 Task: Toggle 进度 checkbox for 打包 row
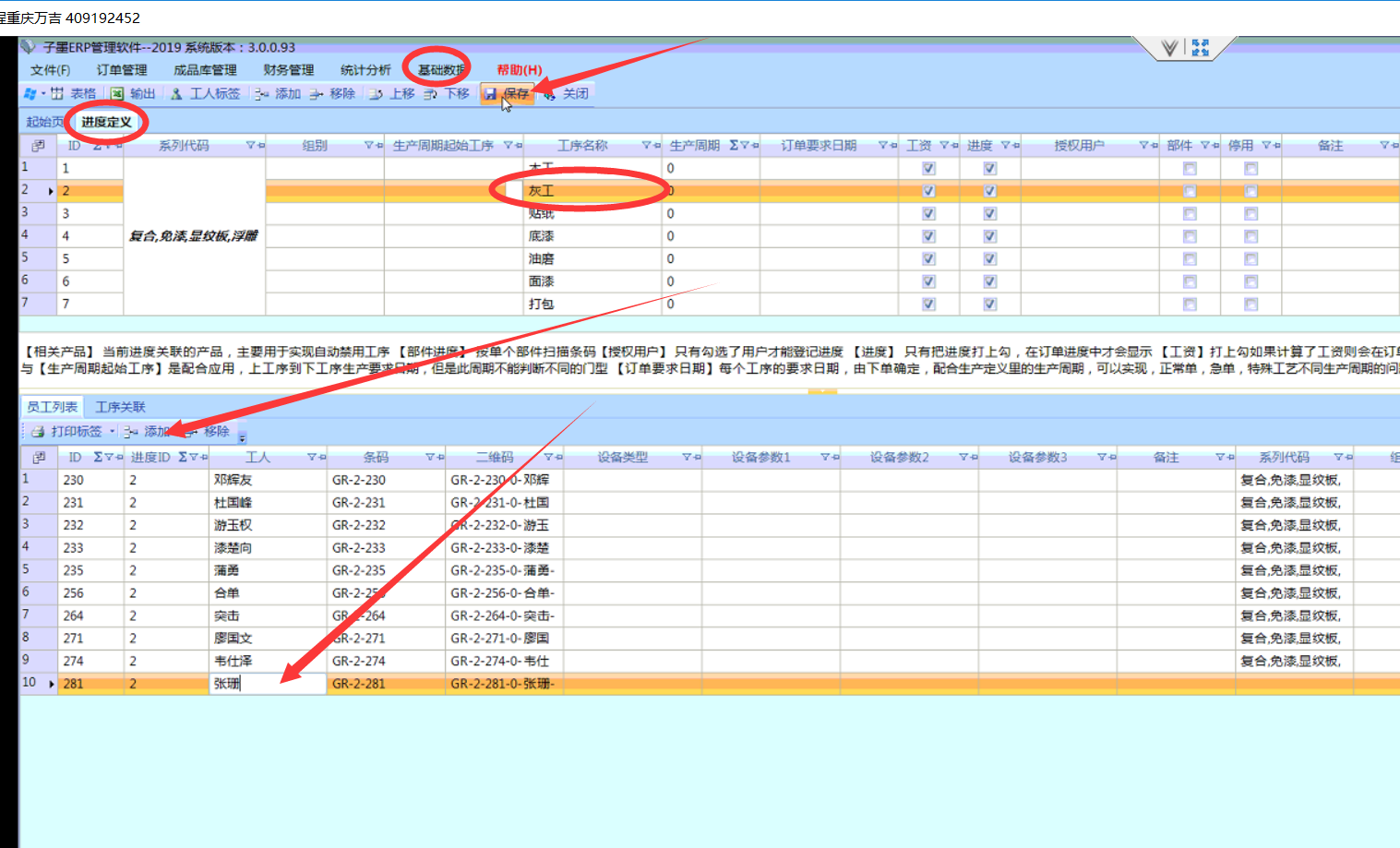click(989, 305)
